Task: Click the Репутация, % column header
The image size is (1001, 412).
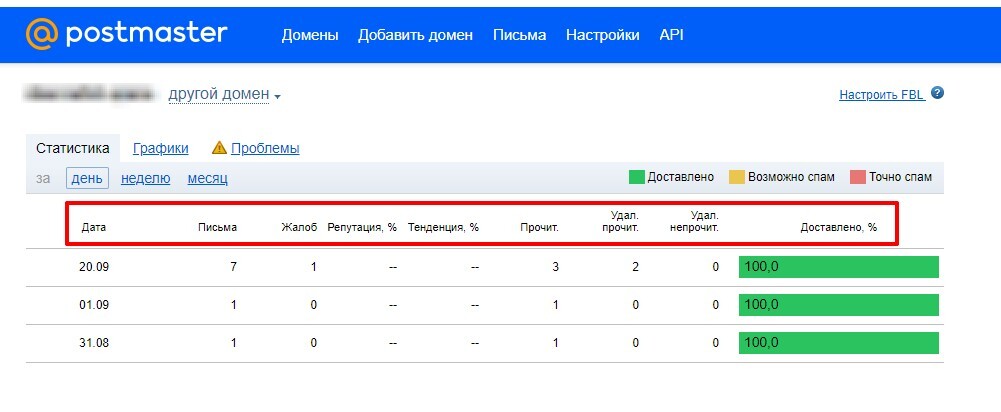Action: (x=362, y=227)
